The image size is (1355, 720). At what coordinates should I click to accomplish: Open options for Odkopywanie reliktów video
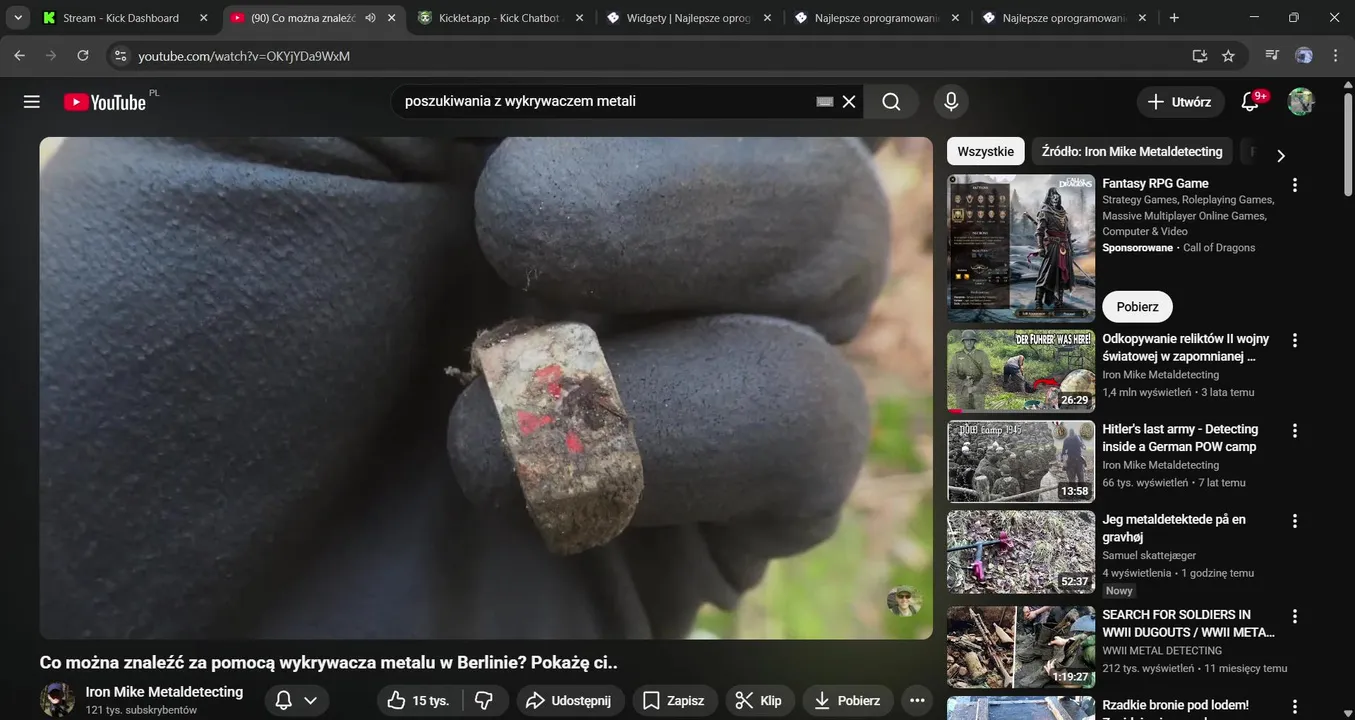pos(1295,340)
